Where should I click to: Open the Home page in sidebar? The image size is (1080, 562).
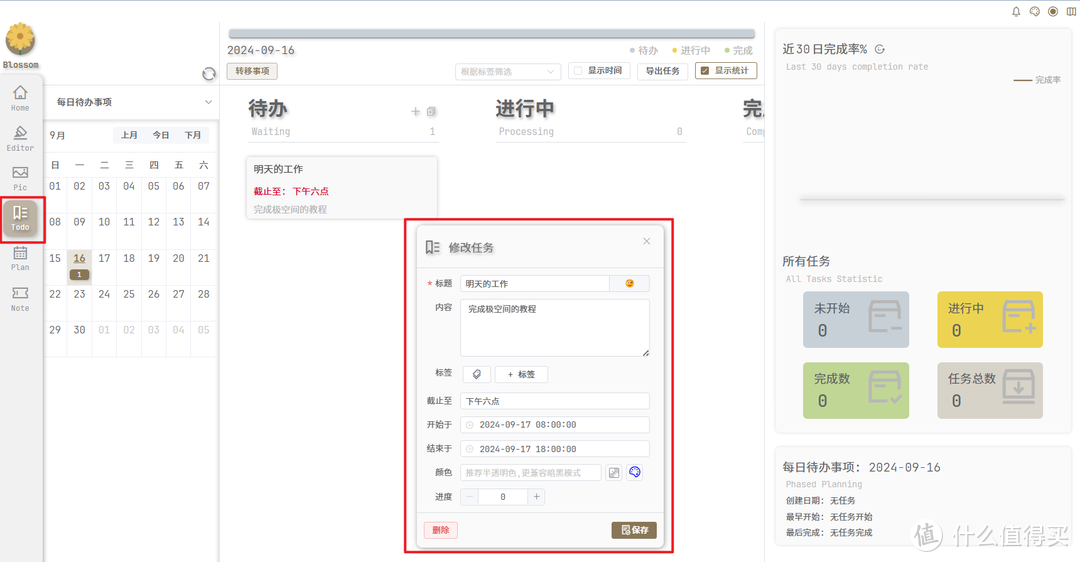pos(20,98)
